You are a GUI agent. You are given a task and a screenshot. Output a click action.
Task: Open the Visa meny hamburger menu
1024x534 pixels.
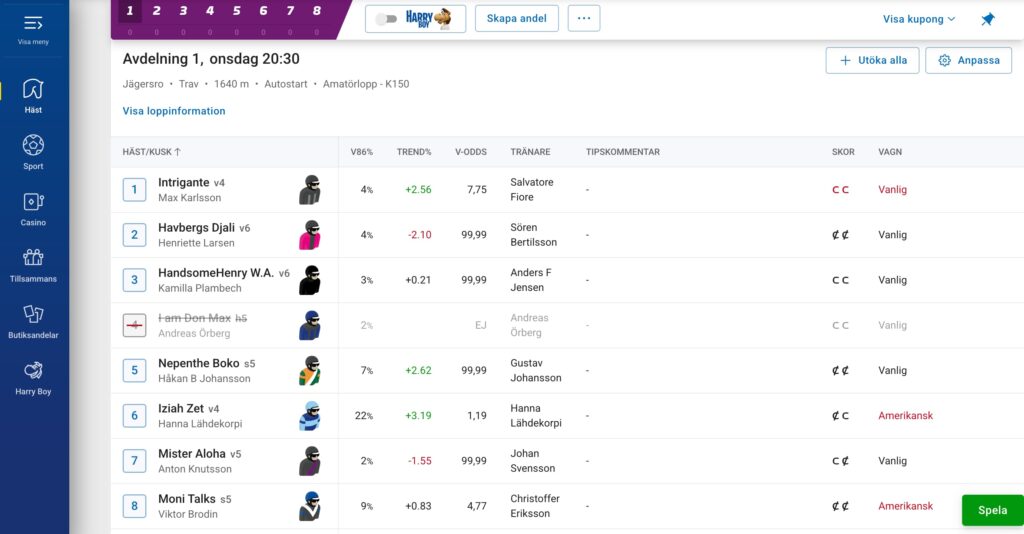(33, 28)
